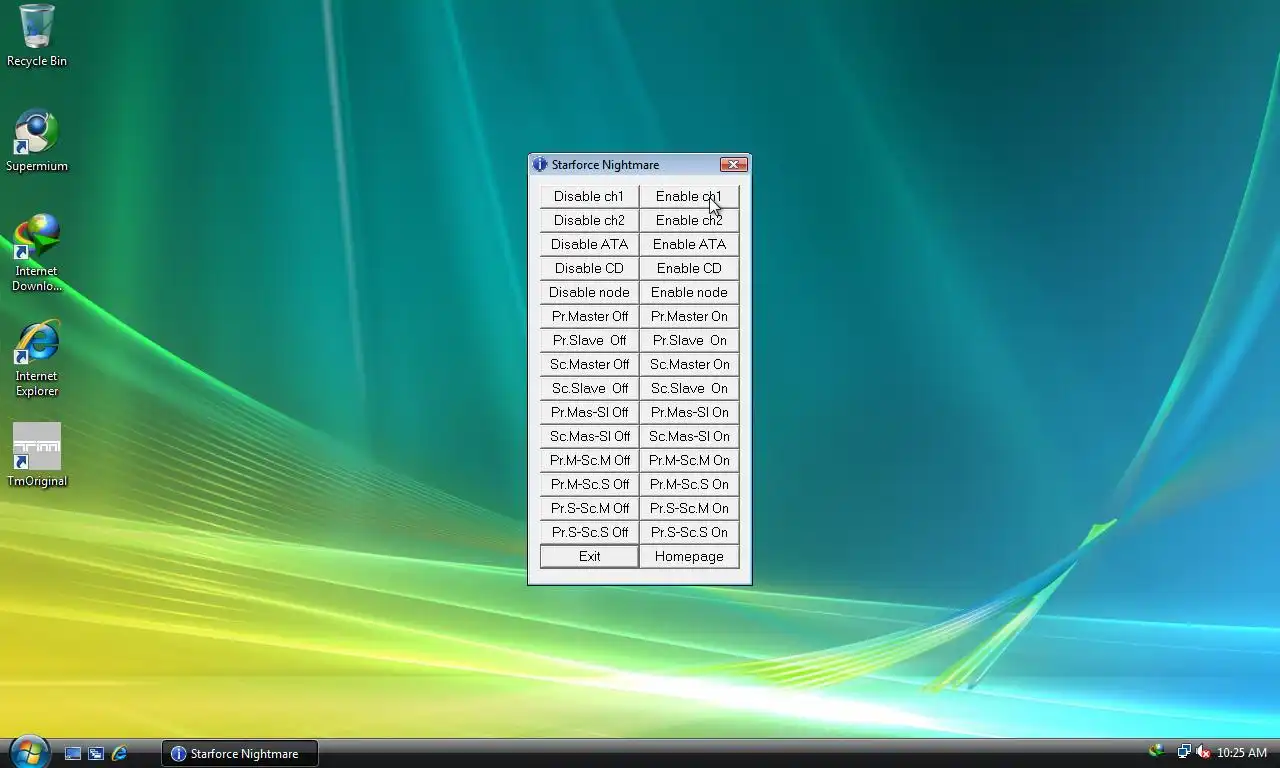The width and height of the screenshot is (1280, 768).
Task: Click the Pr.M-Sc.S On button
Action: click(x=689, y=484)
